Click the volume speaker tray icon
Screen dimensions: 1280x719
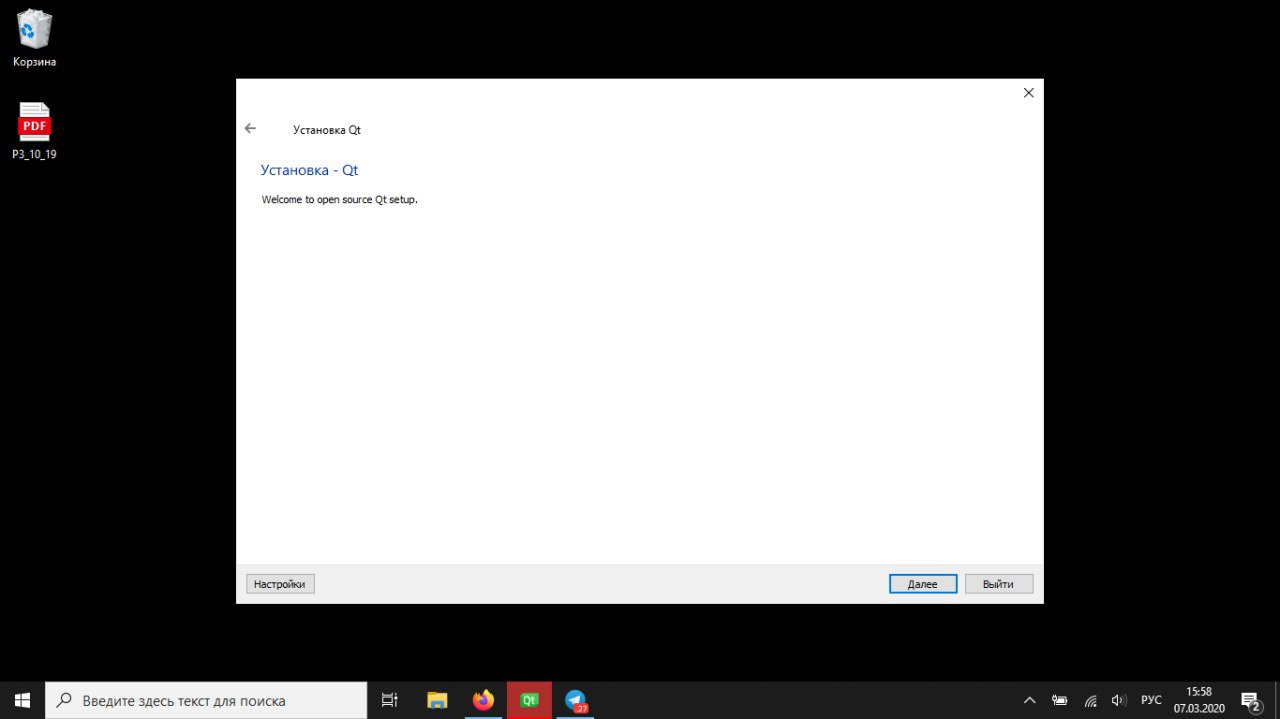click(x=1119, y=700)
